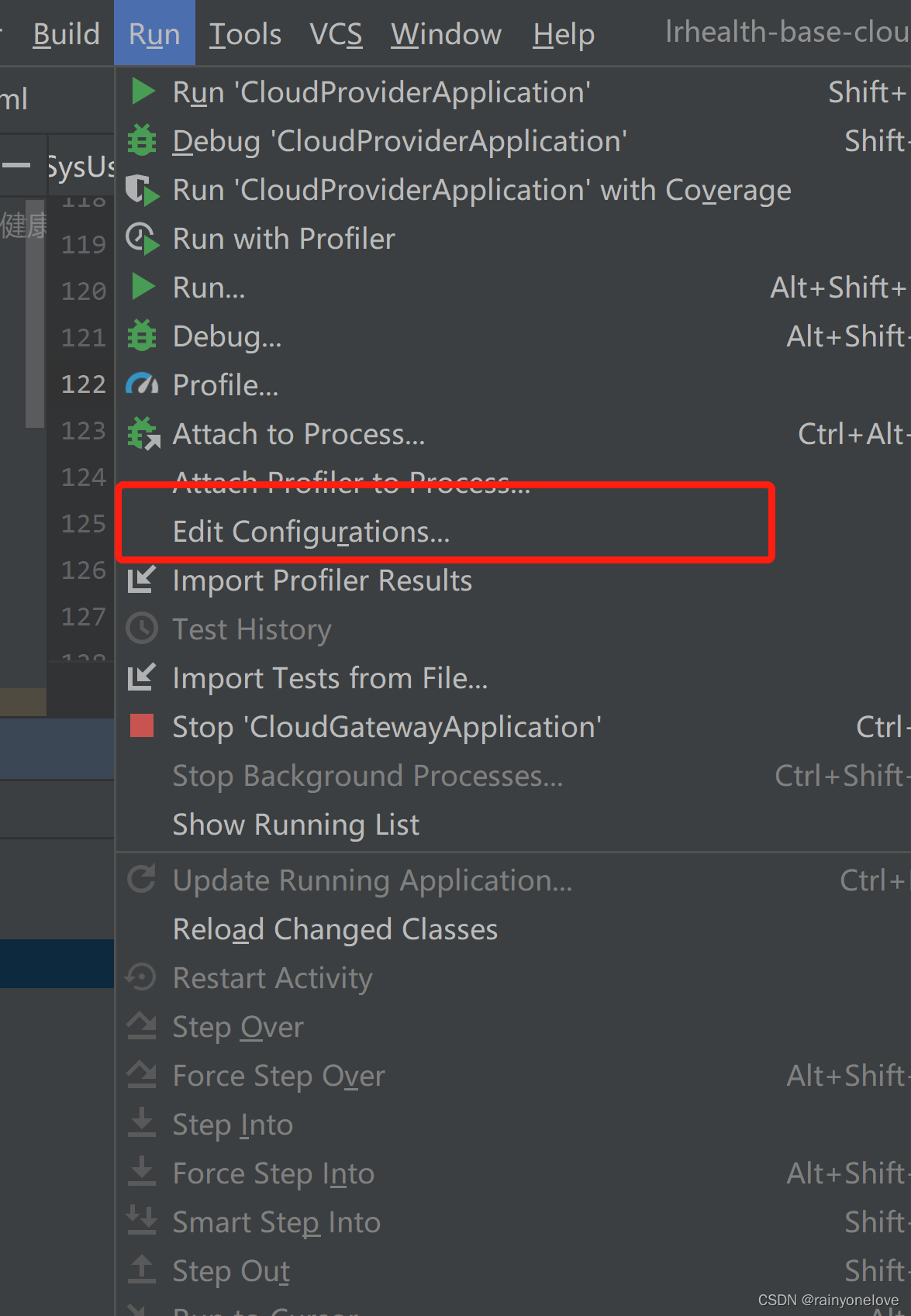
Task: Click the Run with Coverage shield icon
Action: pyautogui.click(x=143, y=190)
